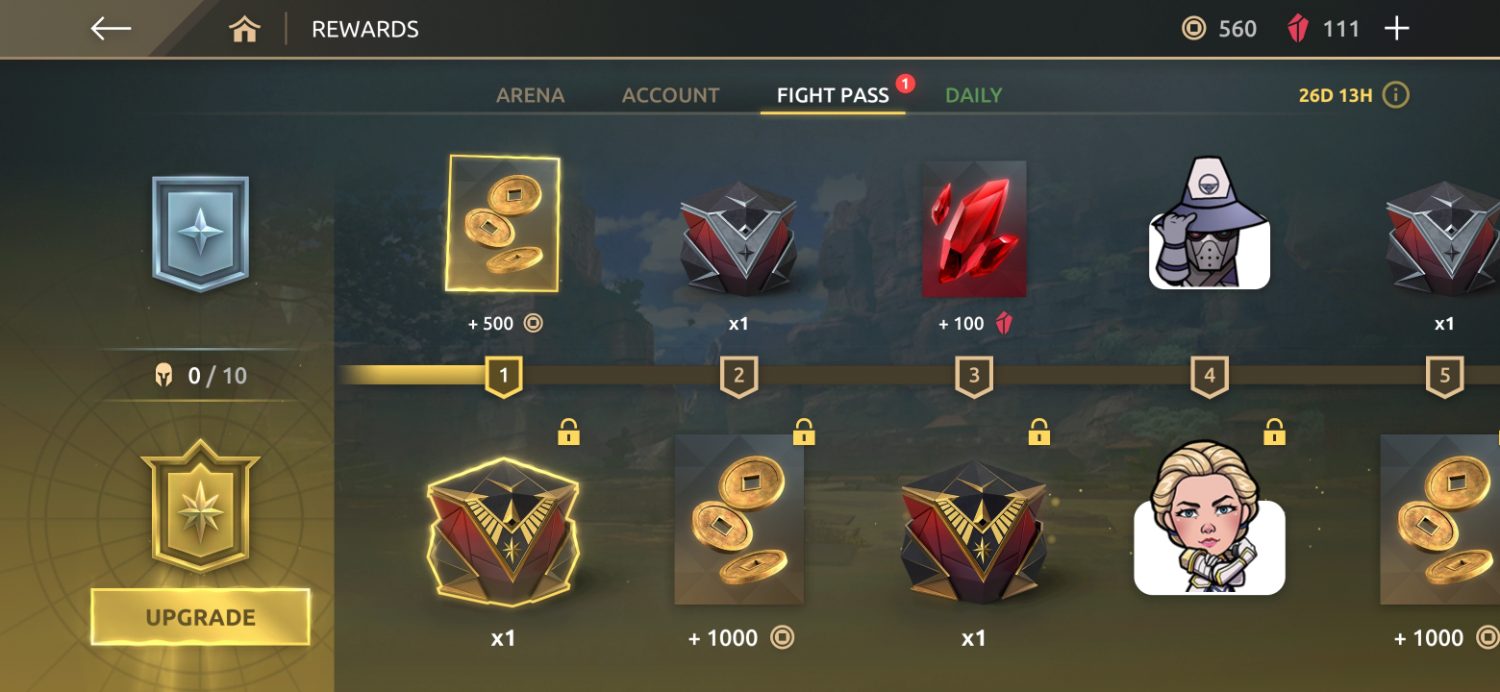Open the season timer info icon
1500x692 pixels.
[1396, 95]
